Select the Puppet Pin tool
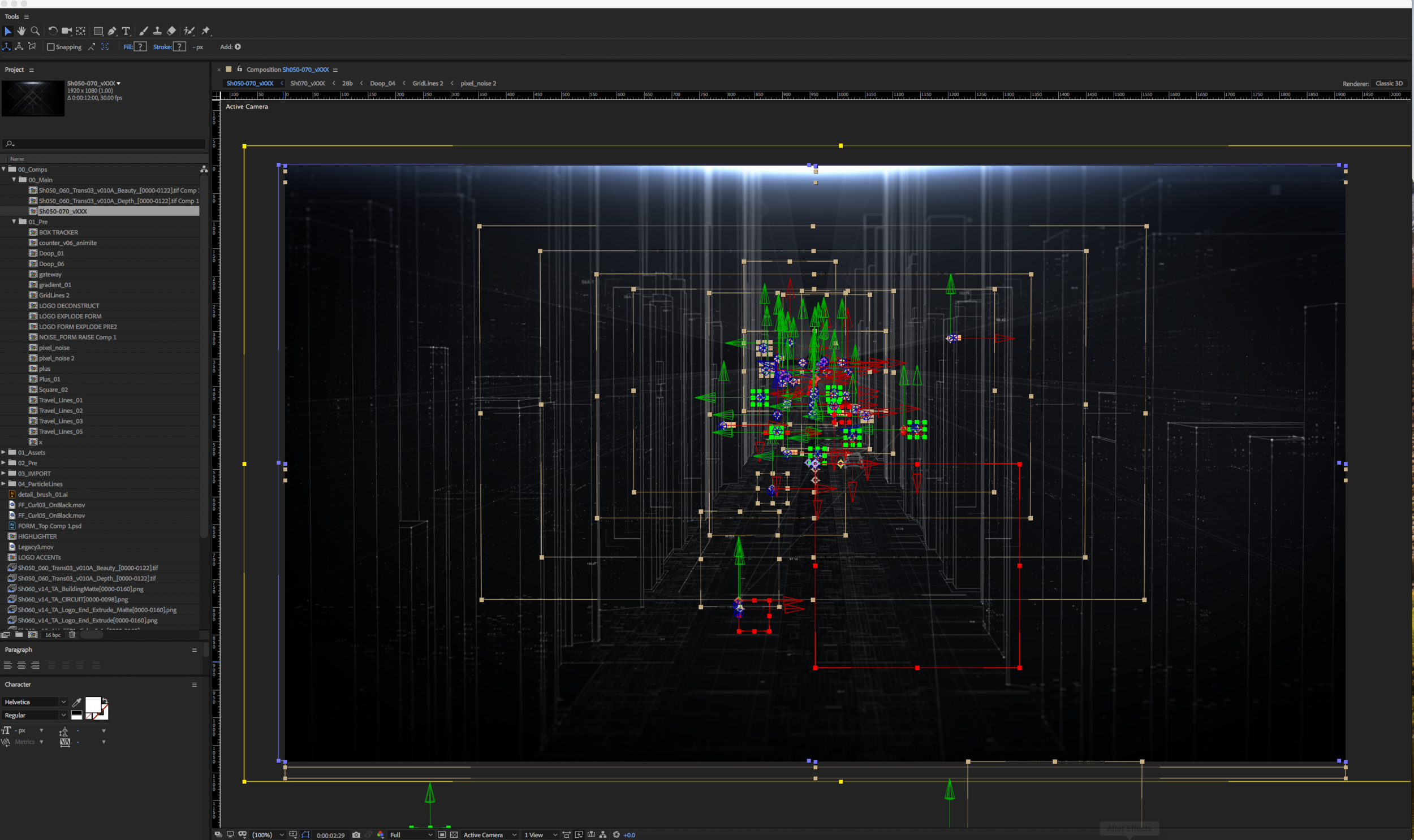Viewport: 1414px width, 840px height. 206,31
